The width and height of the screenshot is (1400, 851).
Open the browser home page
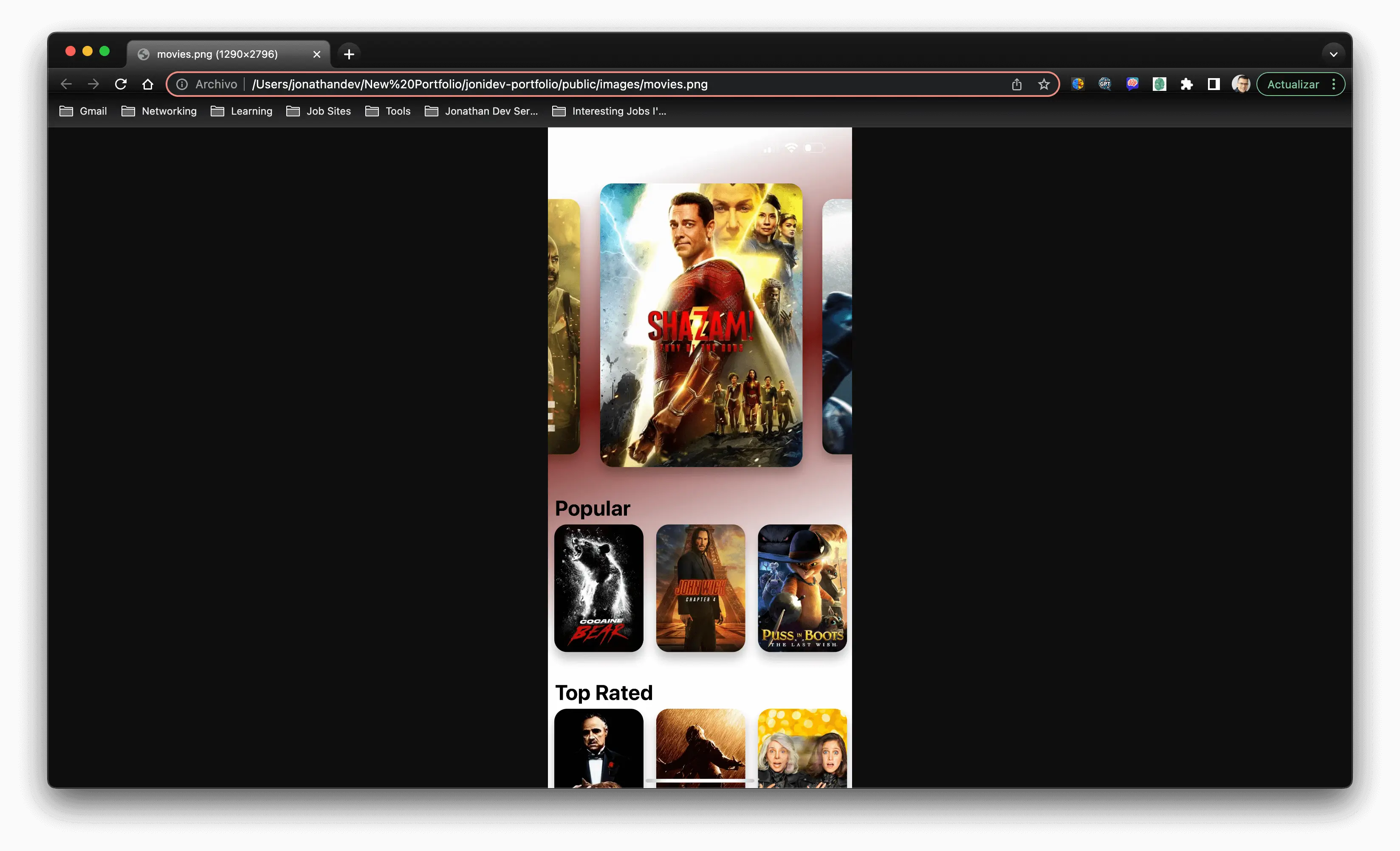pos(148,84)
